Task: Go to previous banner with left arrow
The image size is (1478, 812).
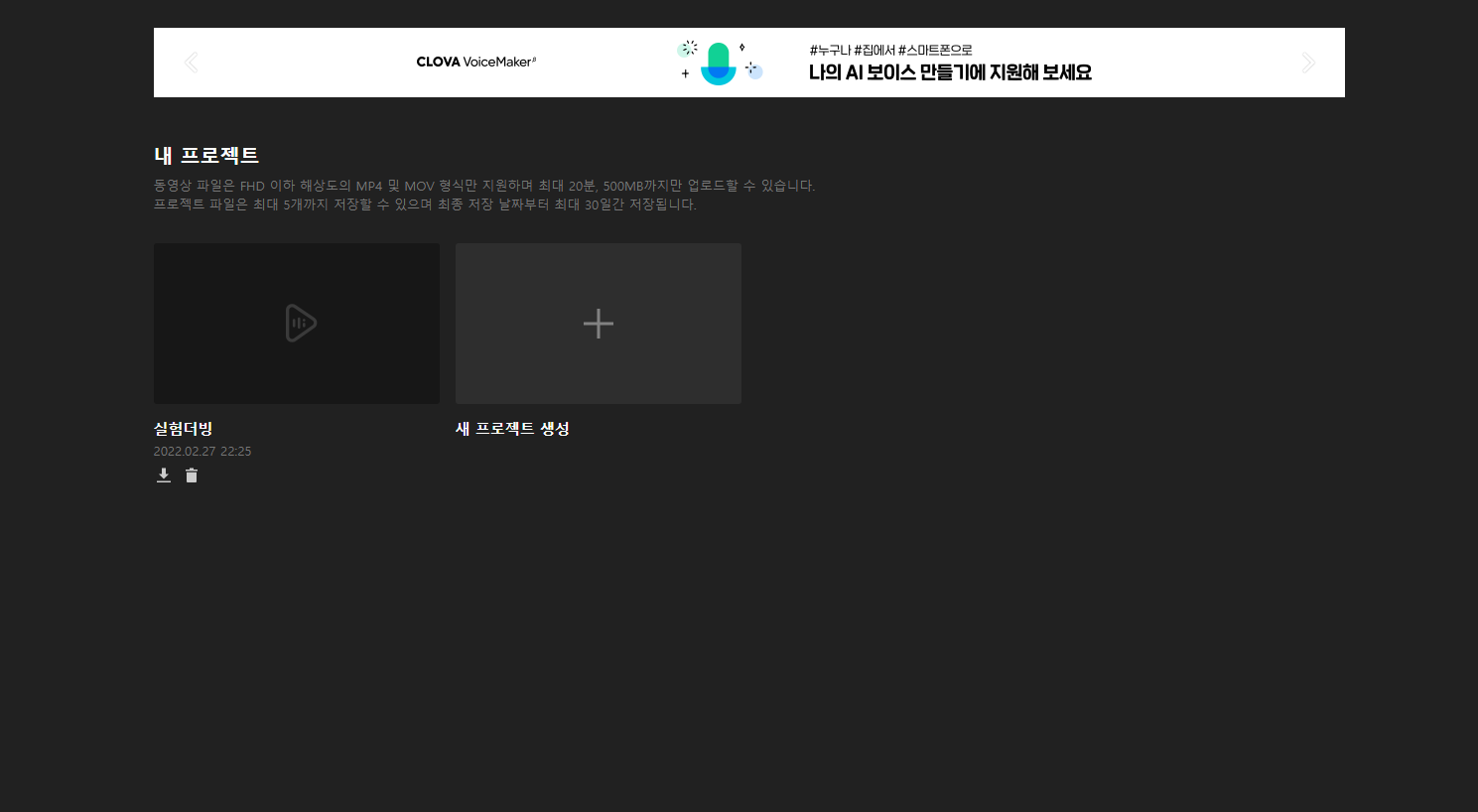Action: 192,63
